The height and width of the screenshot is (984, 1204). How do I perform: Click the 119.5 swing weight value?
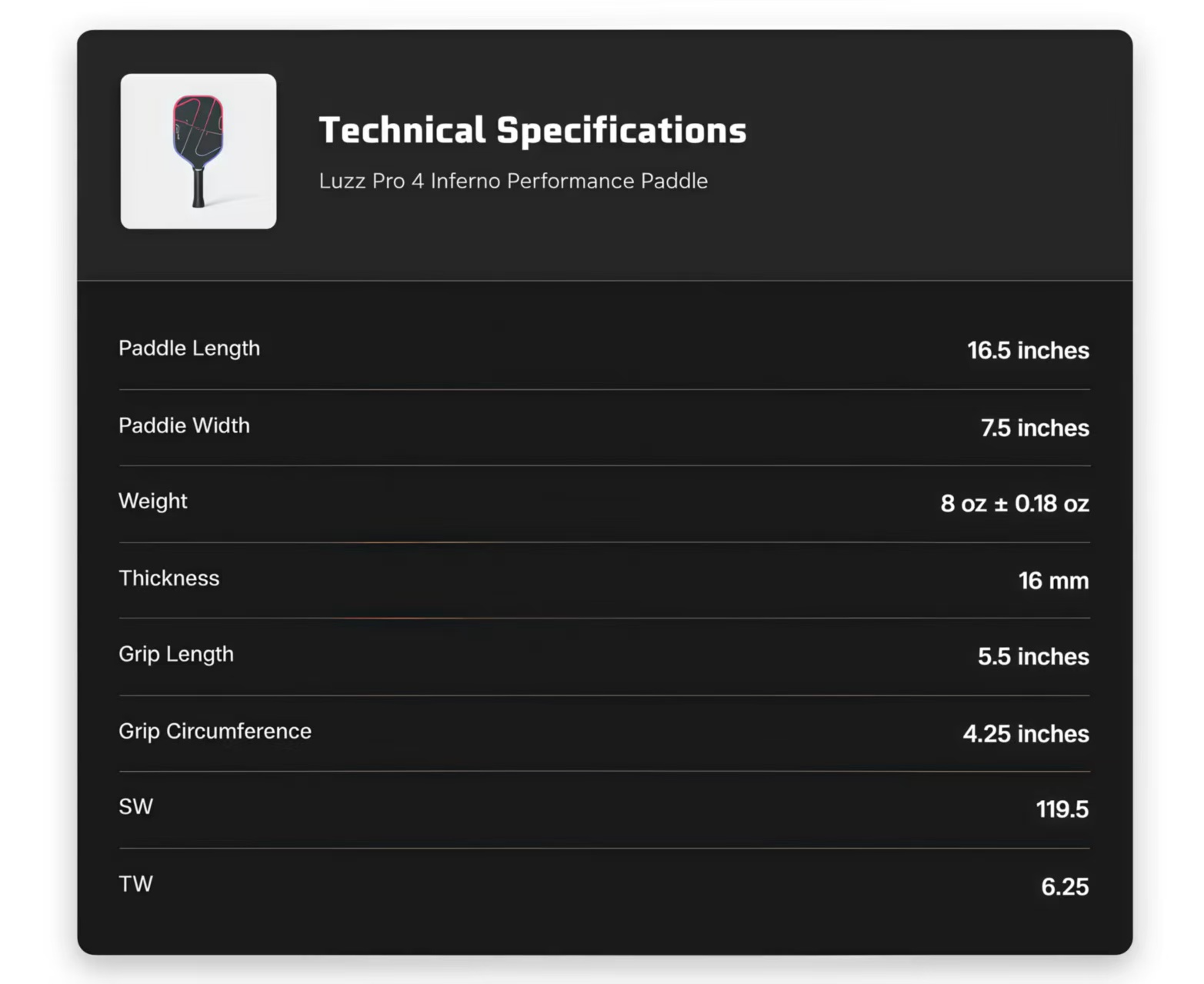1062,809
